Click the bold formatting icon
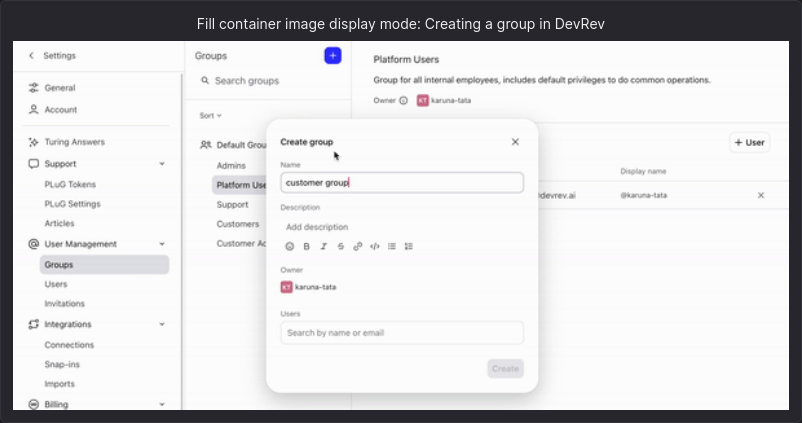802x423 pixels. [307, 246]
